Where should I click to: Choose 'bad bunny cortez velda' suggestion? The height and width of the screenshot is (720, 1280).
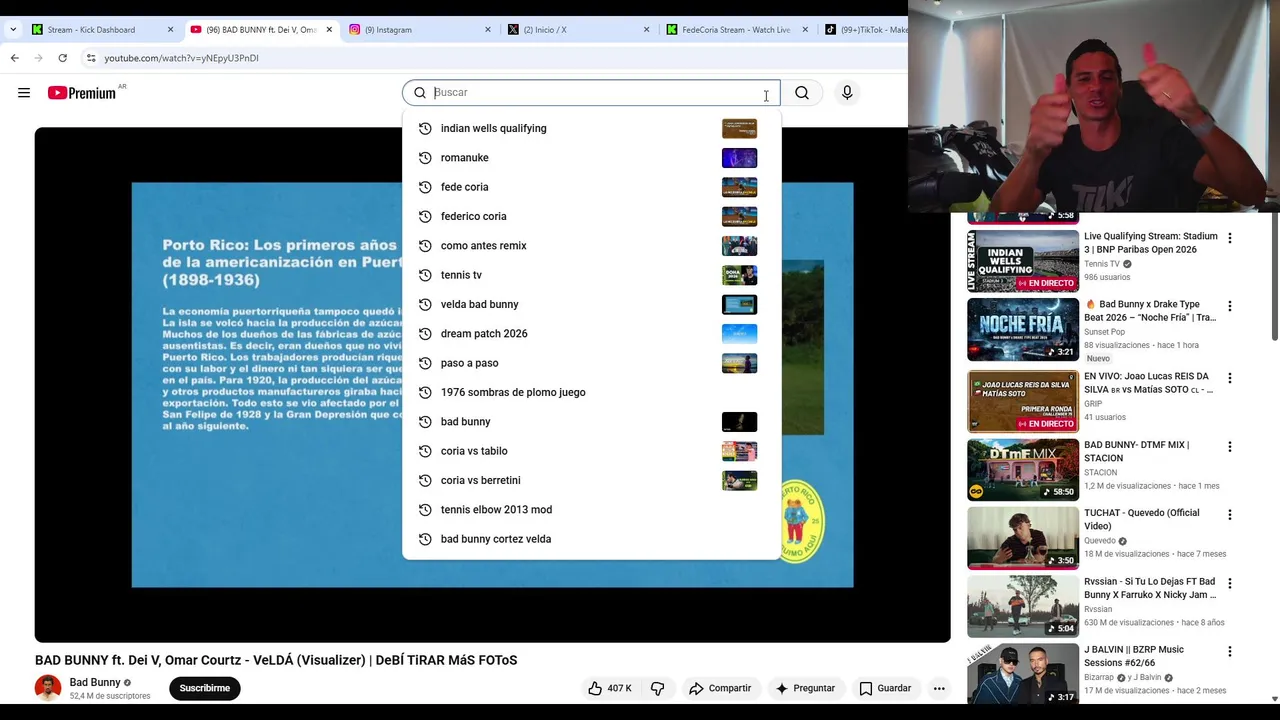(x=591, y=539)
